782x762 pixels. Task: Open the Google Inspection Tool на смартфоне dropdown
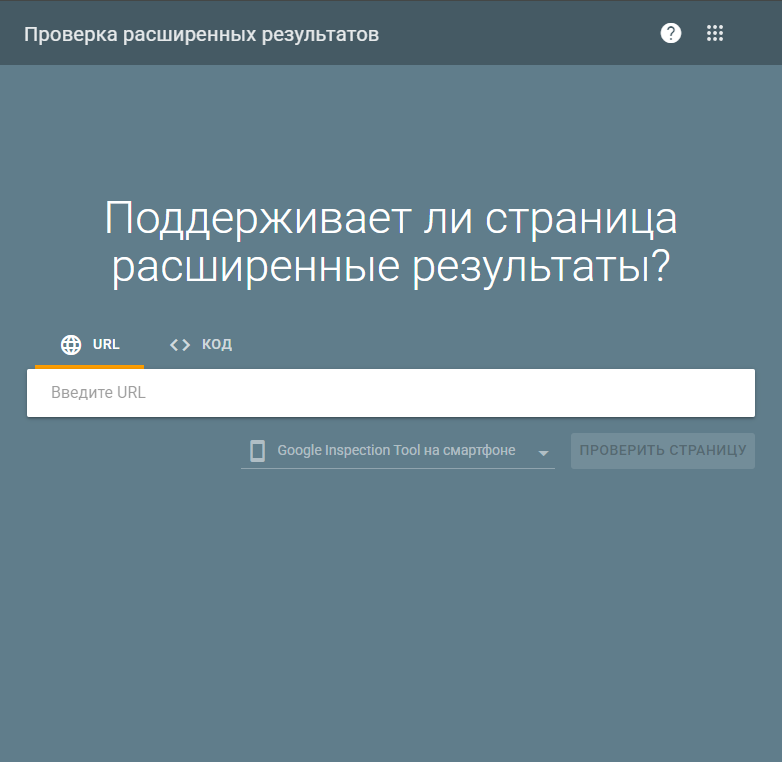point(397,451)
